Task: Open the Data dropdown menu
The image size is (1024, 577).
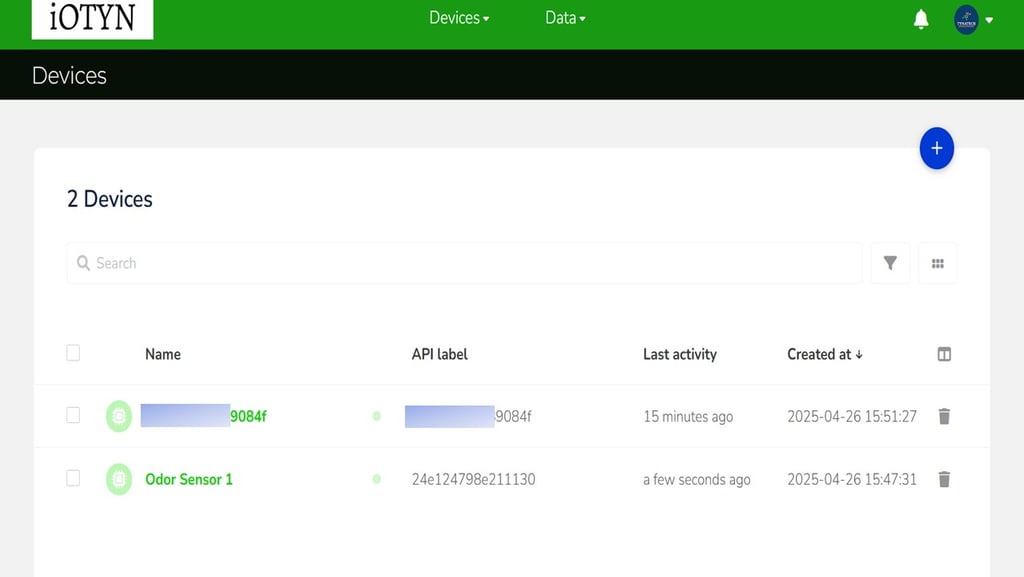Action: (x=565, y=18)
